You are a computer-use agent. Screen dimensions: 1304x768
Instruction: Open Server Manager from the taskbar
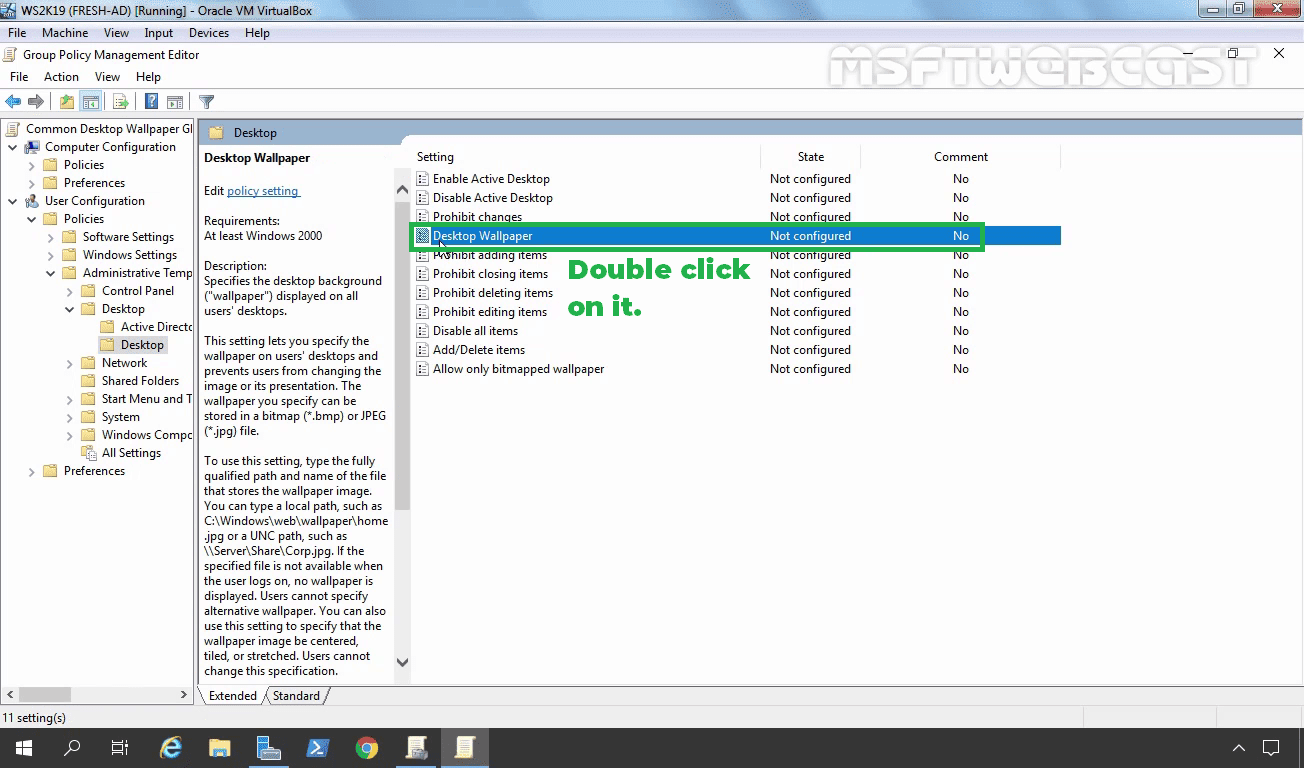click(x=269, y=747)
